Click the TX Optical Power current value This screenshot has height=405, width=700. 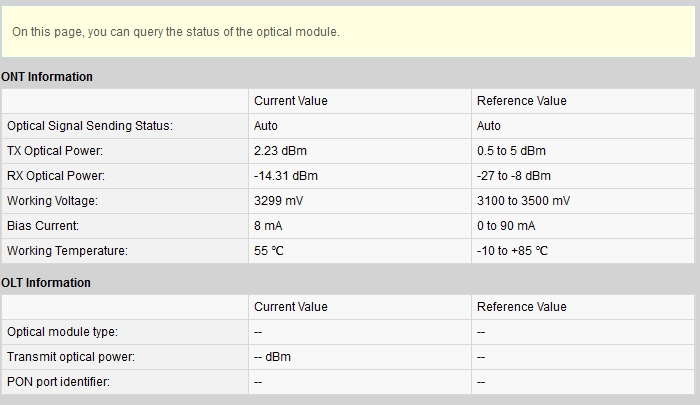(280, 151)
